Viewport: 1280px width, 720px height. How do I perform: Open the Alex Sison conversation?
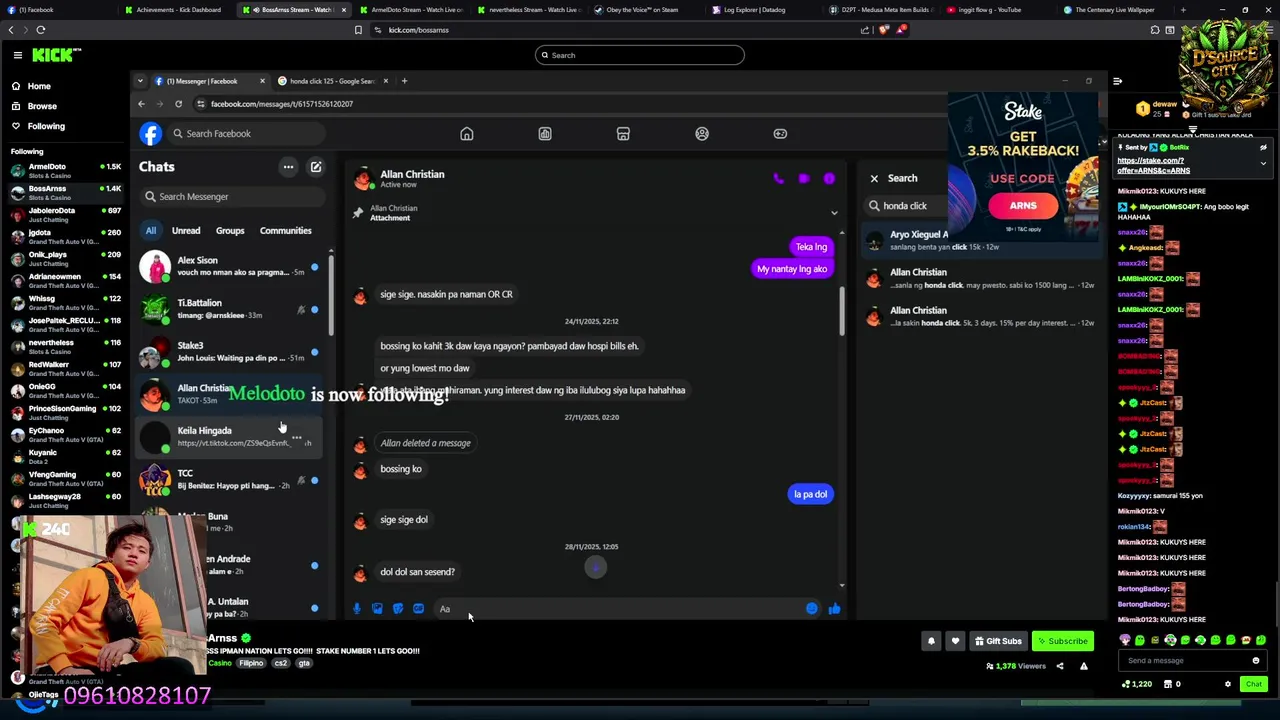(x=230, y=266)
